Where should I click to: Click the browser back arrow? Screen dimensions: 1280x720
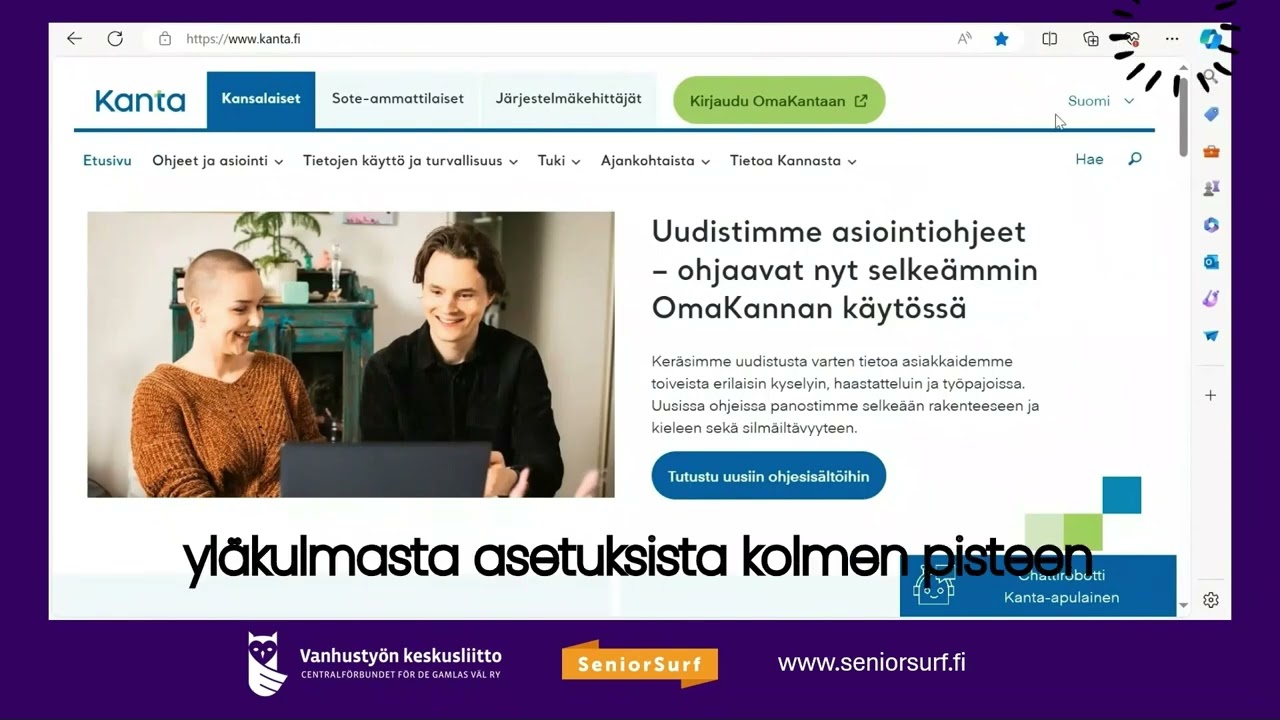click(x=74, y=39)
